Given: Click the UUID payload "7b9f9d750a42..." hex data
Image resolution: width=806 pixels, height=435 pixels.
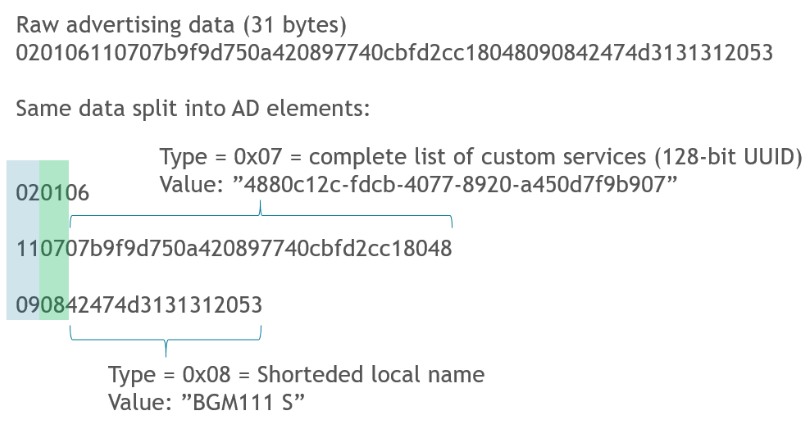Looking at the screenshot, I should coord(259,249).
